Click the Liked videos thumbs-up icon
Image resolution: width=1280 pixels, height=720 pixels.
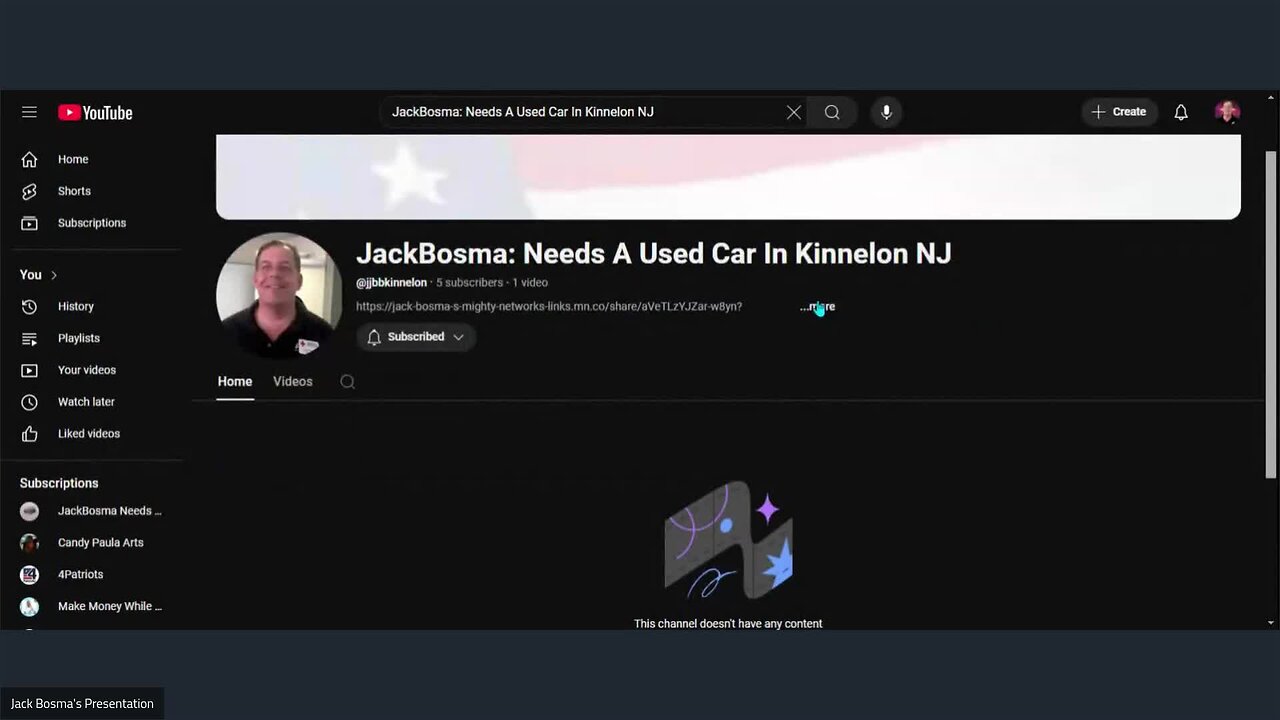point(30,434)
